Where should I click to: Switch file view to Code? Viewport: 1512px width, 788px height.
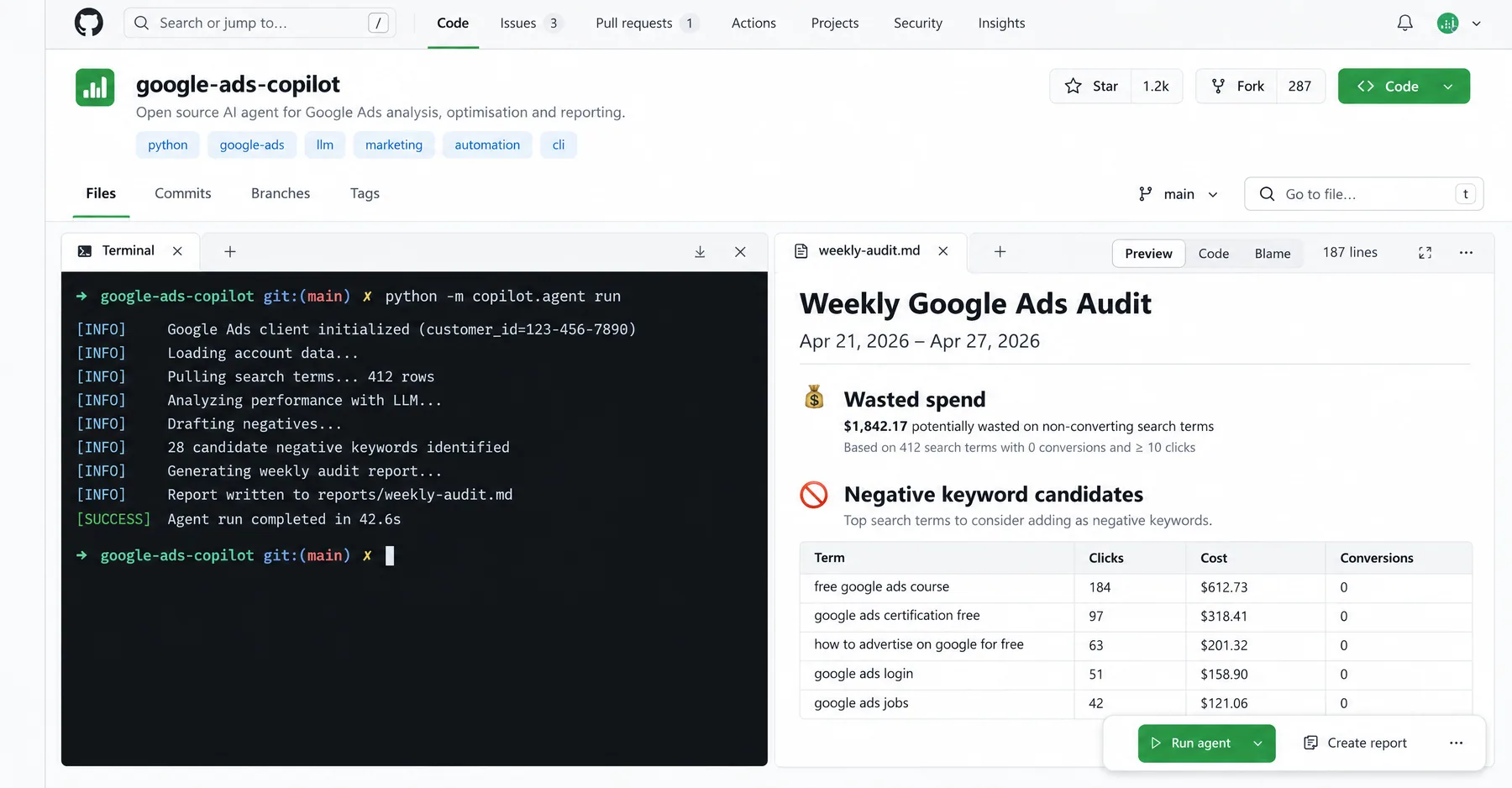pyautogui.click(x=1213, y=254)
